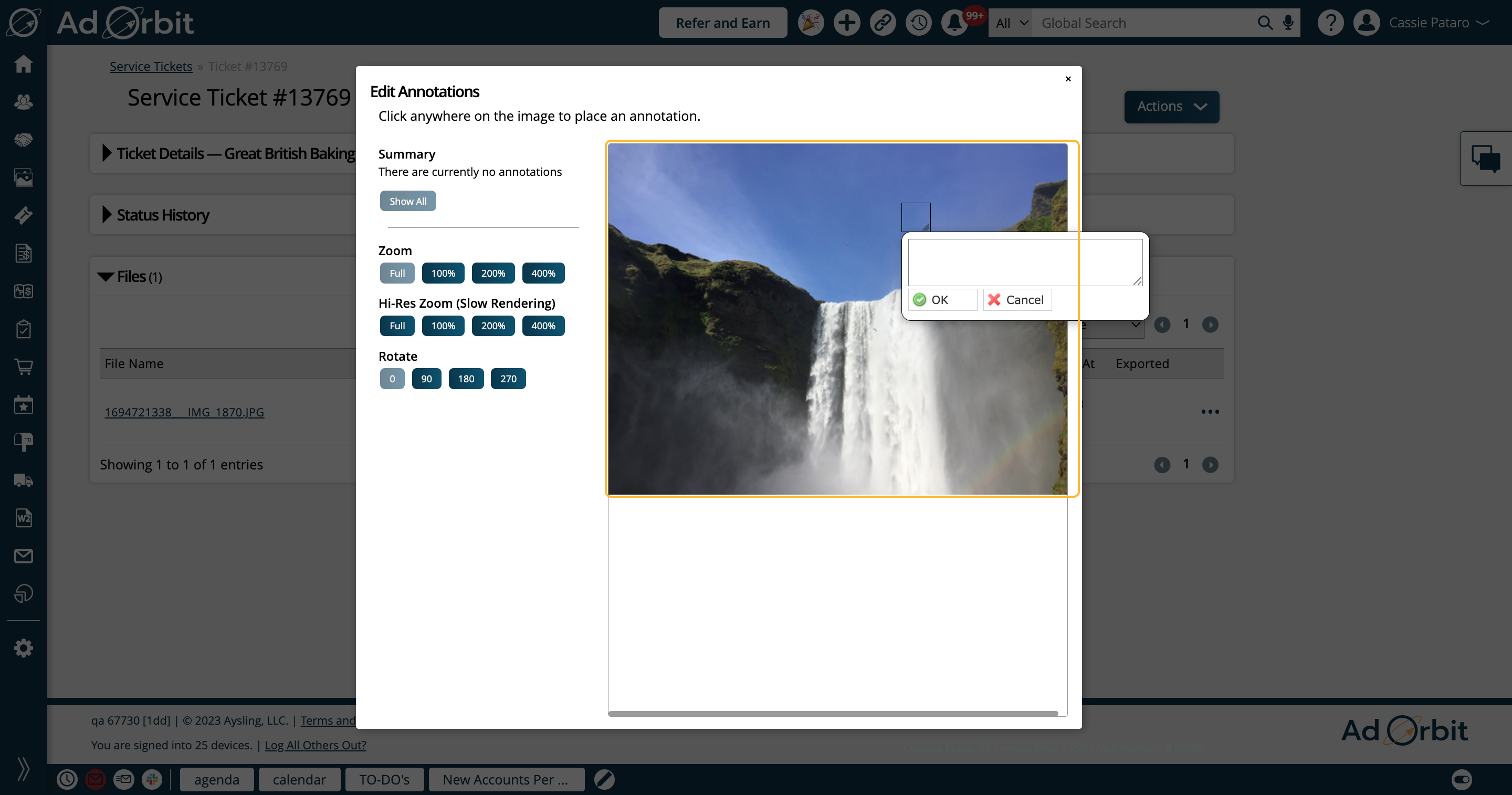Confirm the annotation with OK
The height and width of the screenshot is (795, 1512).
tap(943, 300)
